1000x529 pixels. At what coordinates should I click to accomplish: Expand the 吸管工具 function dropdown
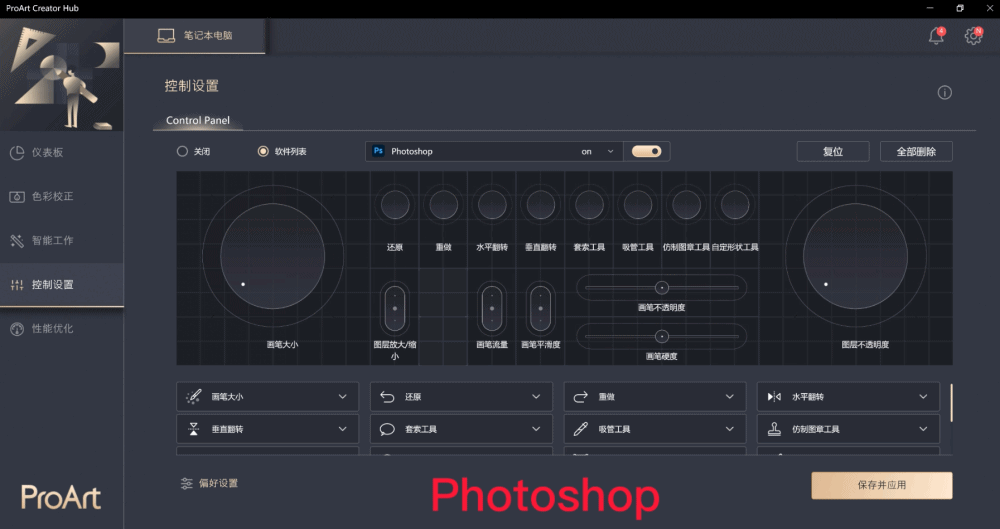(655, 429)
